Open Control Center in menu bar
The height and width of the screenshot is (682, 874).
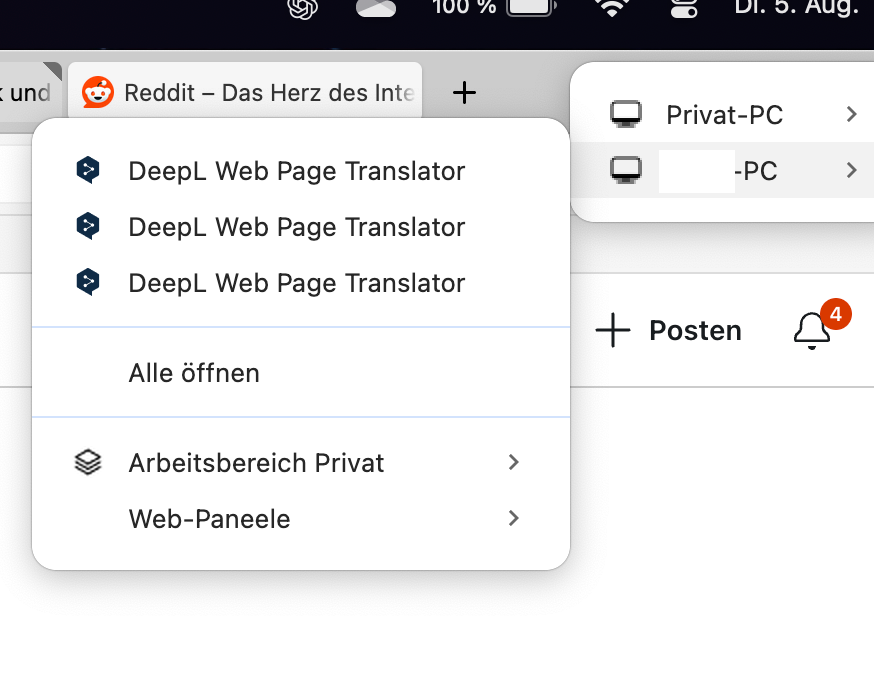tap(684, 8)
